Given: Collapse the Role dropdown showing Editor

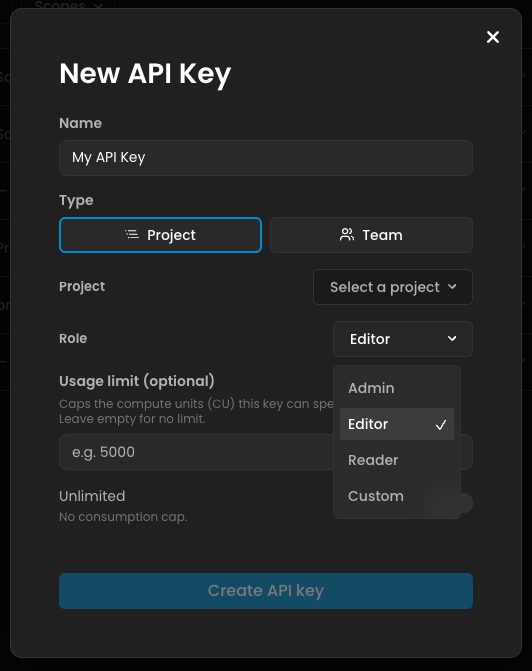Looking at the screenshot, I should click(403, 339).
